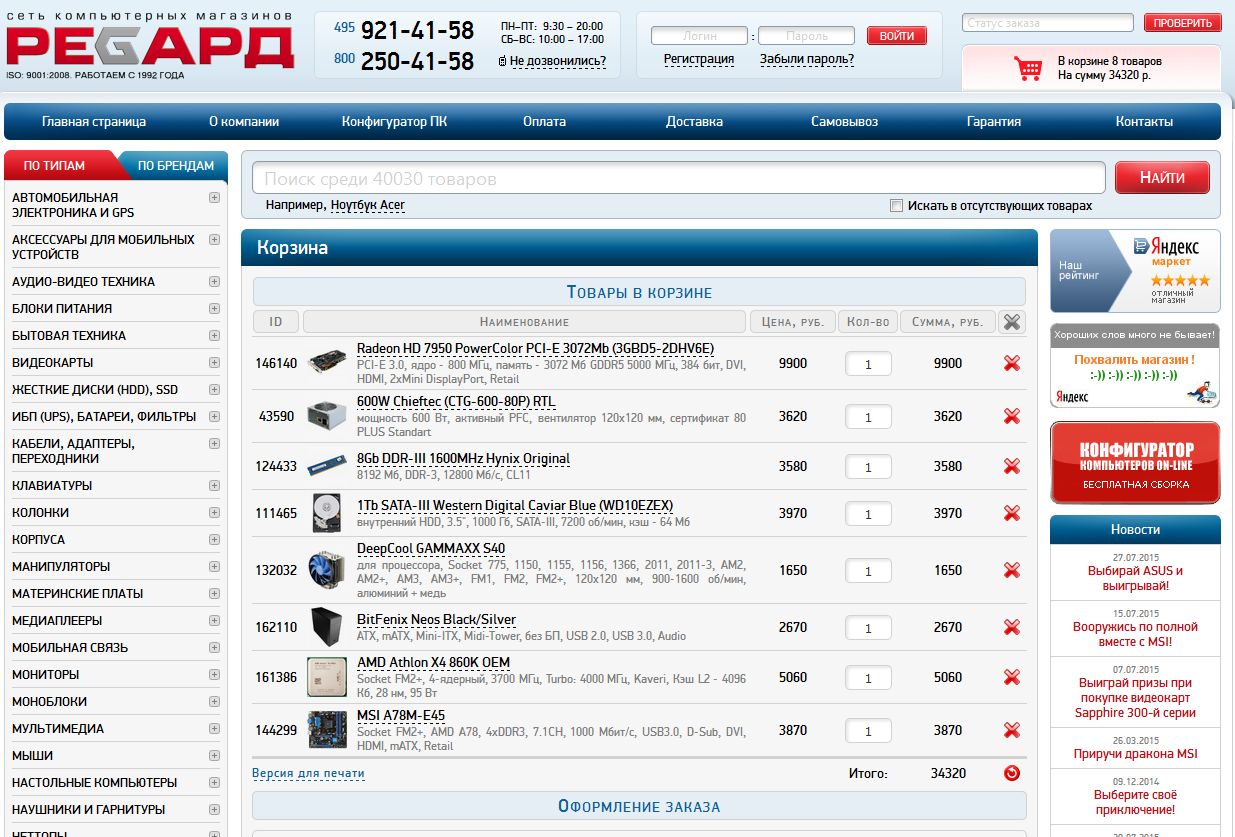Open the BitFenix case thumbnail
The width and height of the screenshot is (1235, 837).
coord(328,627)
